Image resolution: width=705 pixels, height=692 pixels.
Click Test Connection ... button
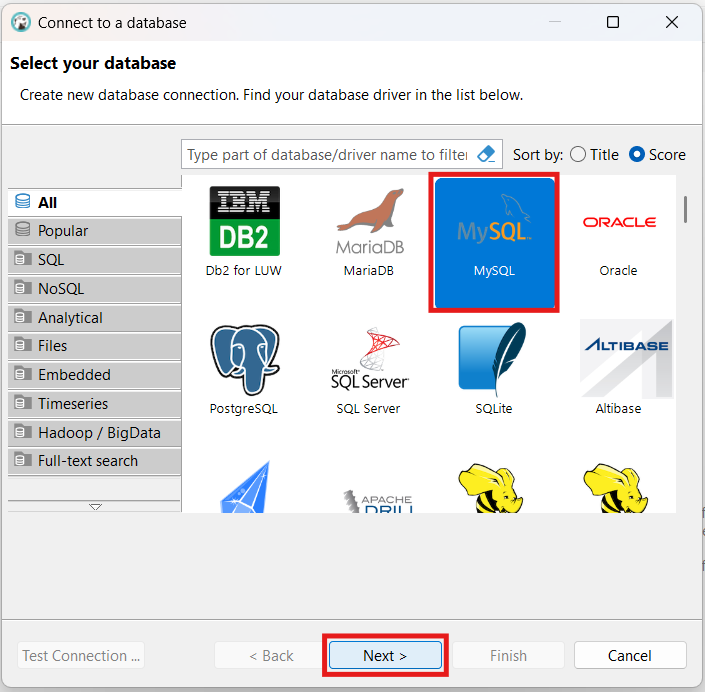pos(81,656)
